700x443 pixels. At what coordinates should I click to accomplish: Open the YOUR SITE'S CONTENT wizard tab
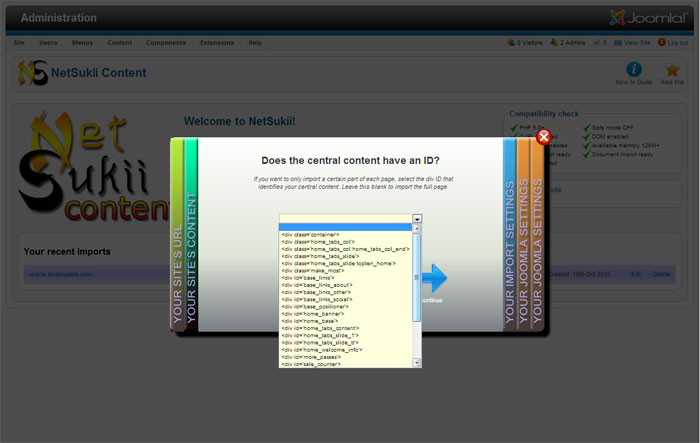point(191,234)
